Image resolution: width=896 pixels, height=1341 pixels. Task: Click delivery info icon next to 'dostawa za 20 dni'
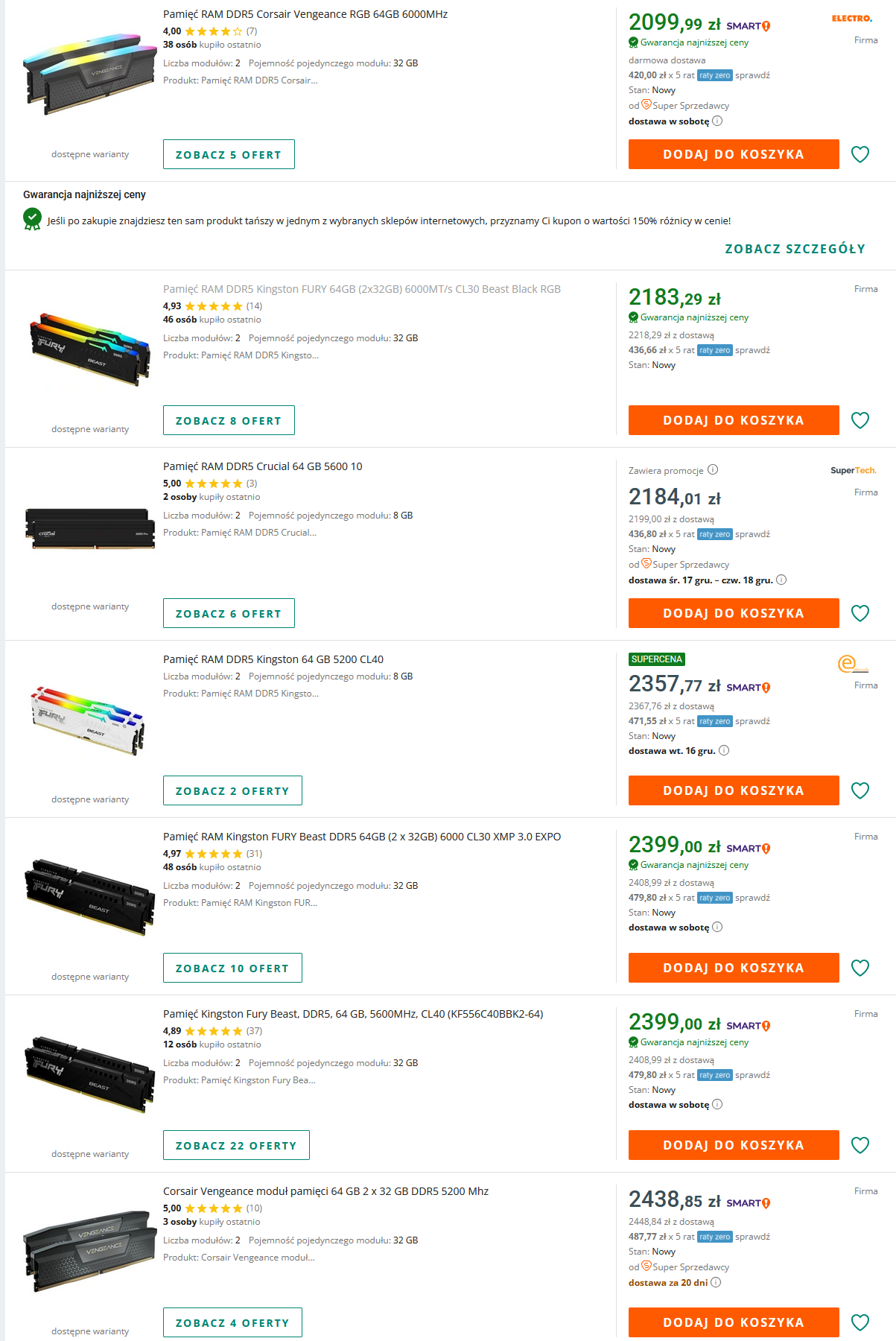(716, 1282)
